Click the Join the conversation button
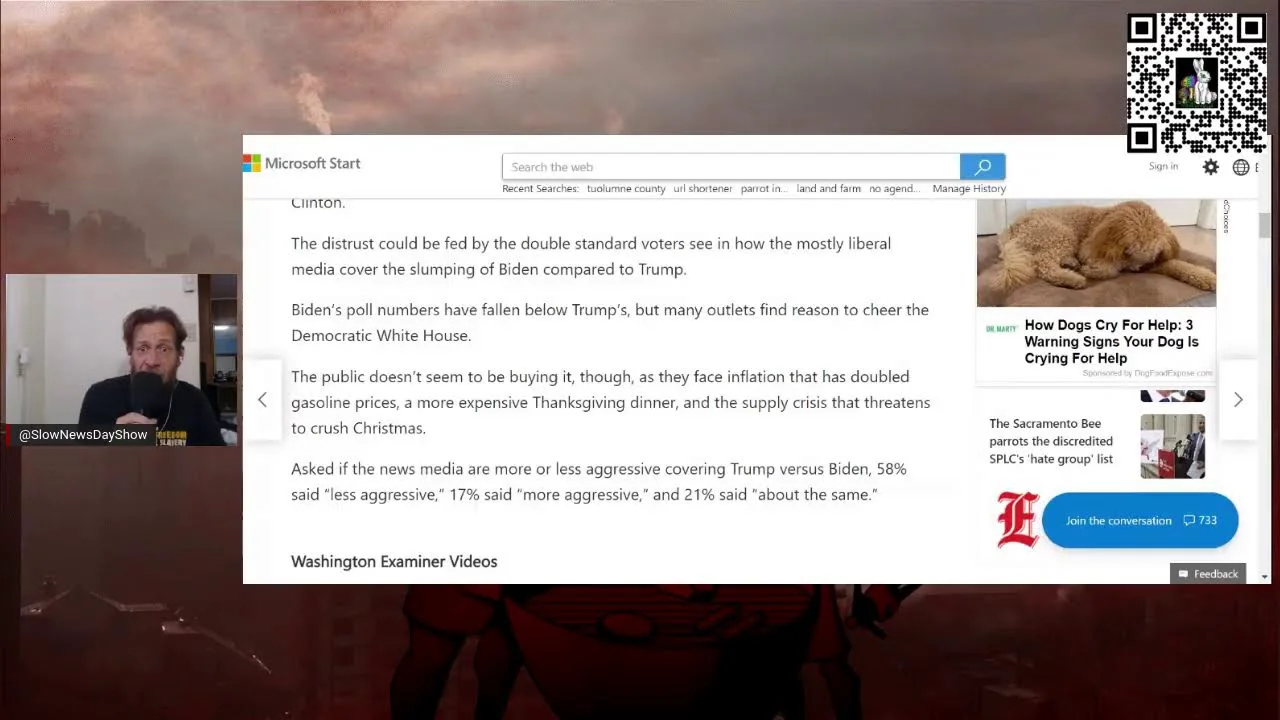 (x=1140, y=520)
